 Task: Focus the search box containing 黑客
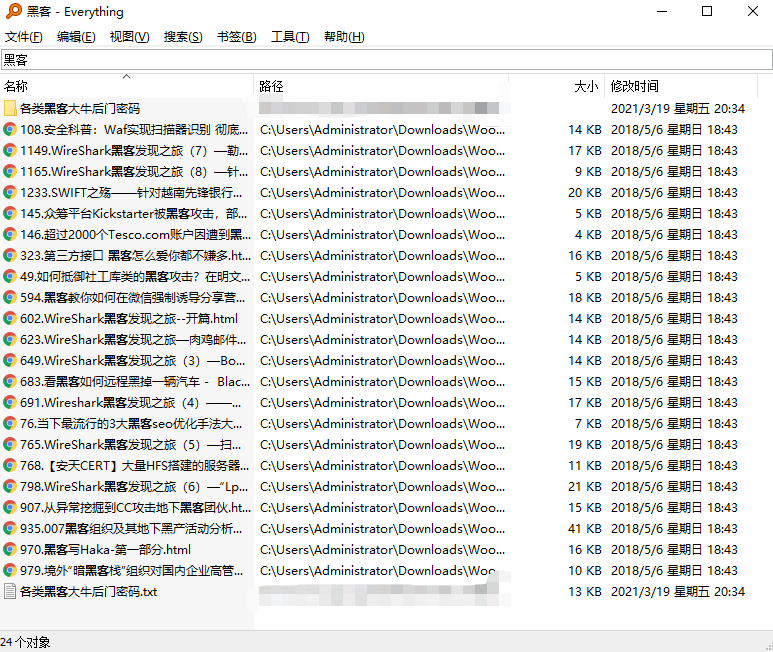click(x=386, y=60)
